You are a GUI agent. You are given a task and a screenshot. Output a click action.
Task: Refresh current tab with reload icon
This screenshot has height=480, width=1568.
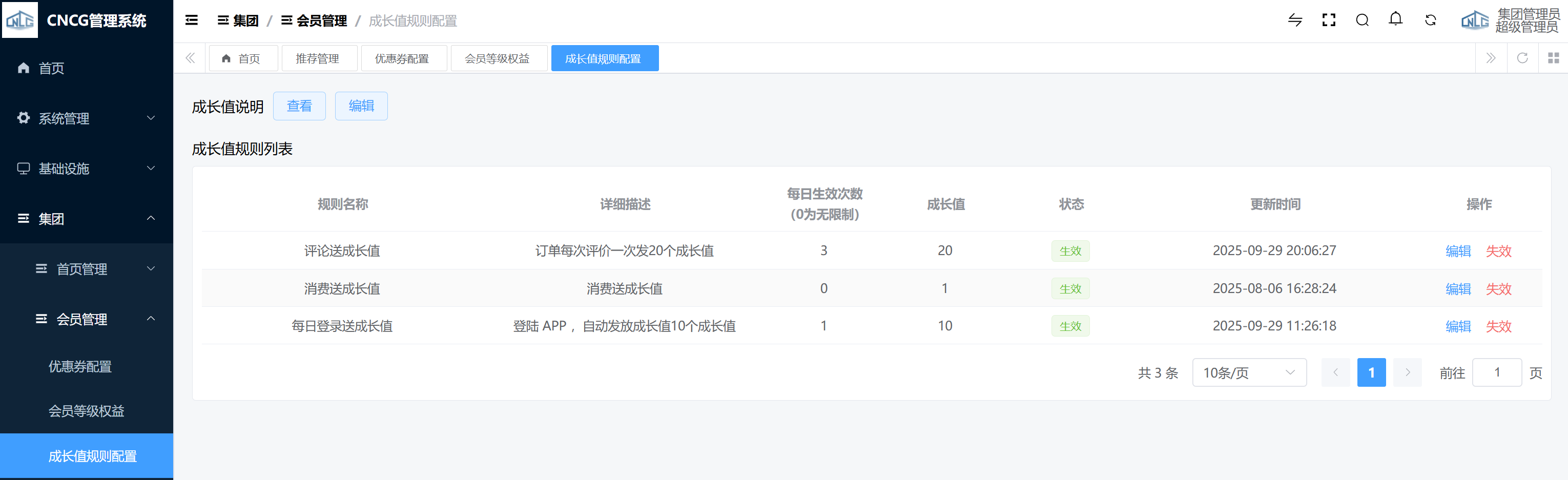point(1522,58)
